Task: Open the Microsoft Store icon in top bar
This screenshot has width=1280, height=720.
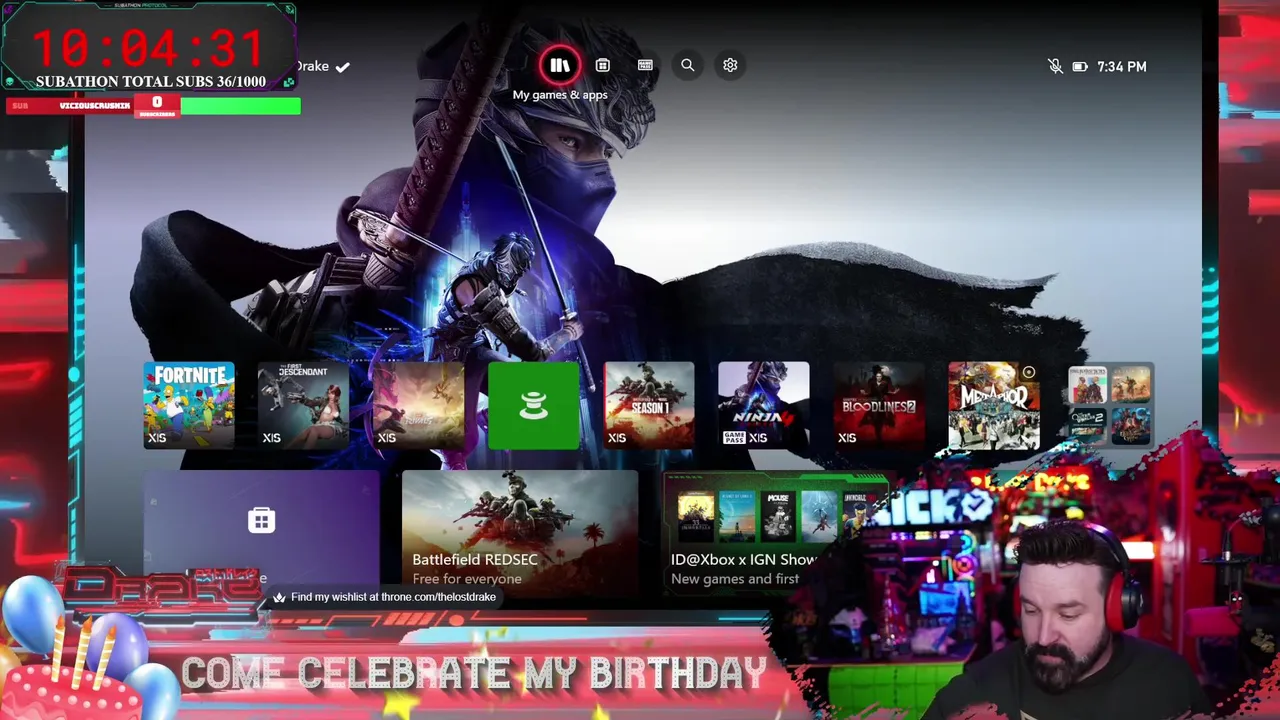Action: [x=602, y=65]
